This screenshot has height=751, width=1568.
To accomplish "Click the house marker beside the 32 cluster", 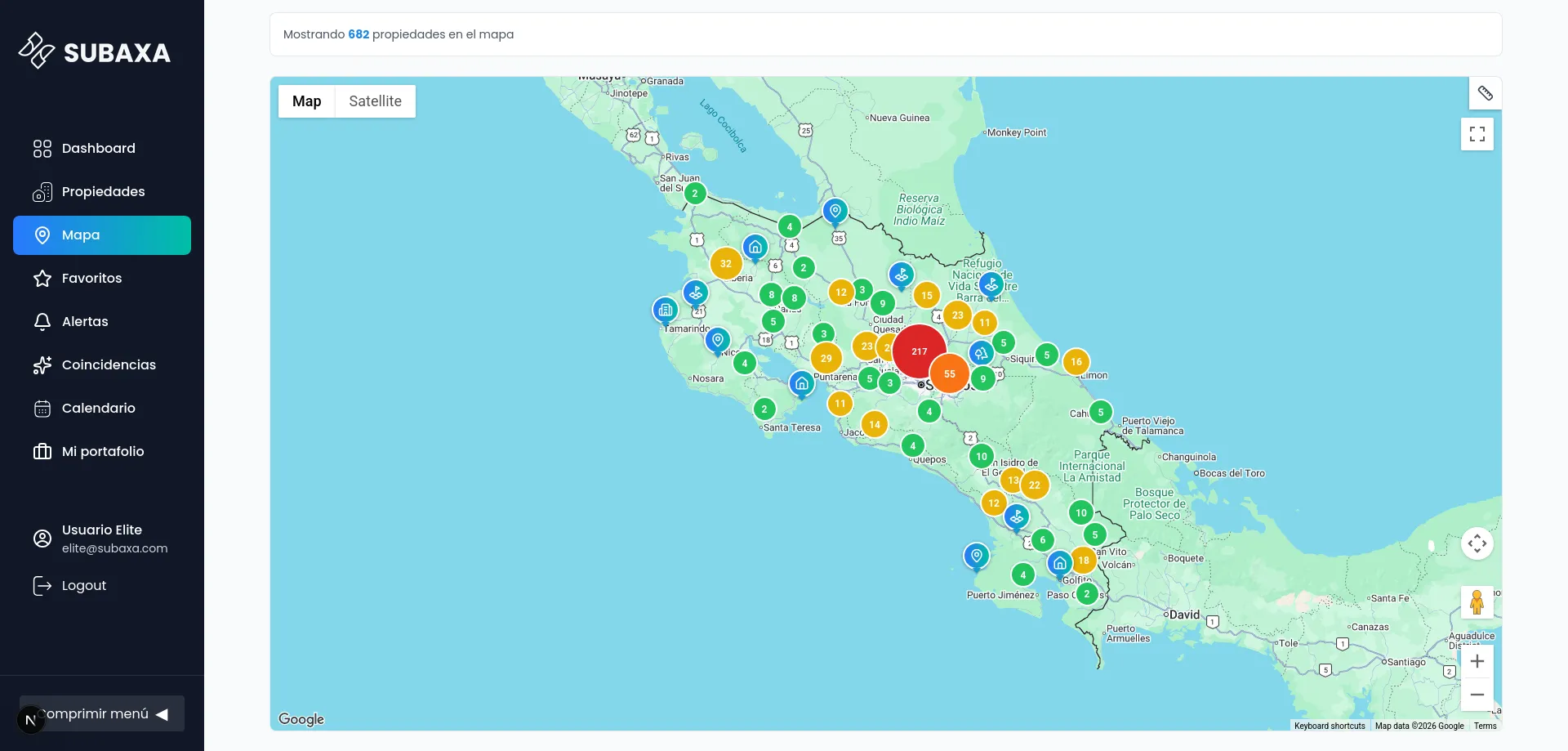I will pos(755,248).
